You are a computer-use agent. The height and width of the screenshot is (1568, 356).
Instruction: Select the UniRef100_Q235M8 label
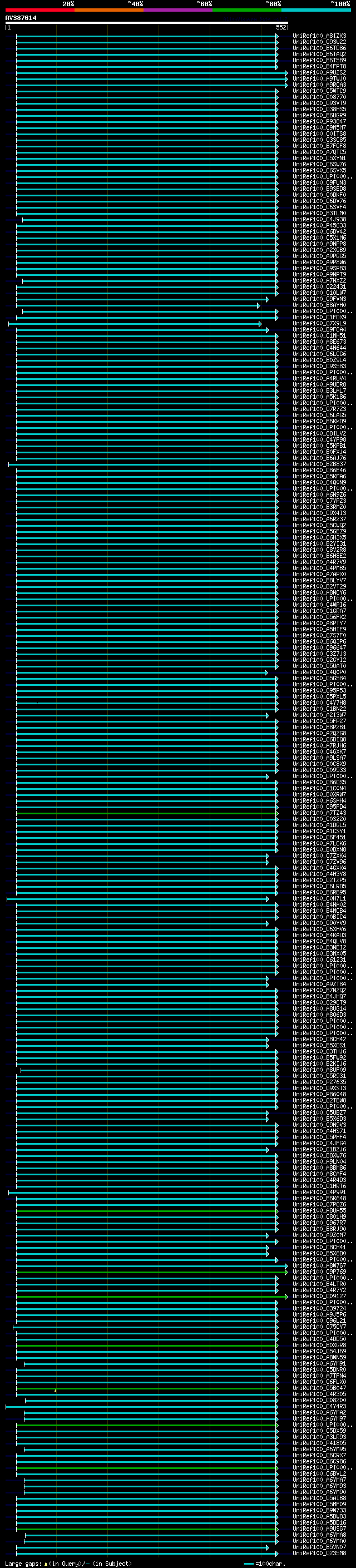pyautogui.click(x=319, y=1553)
